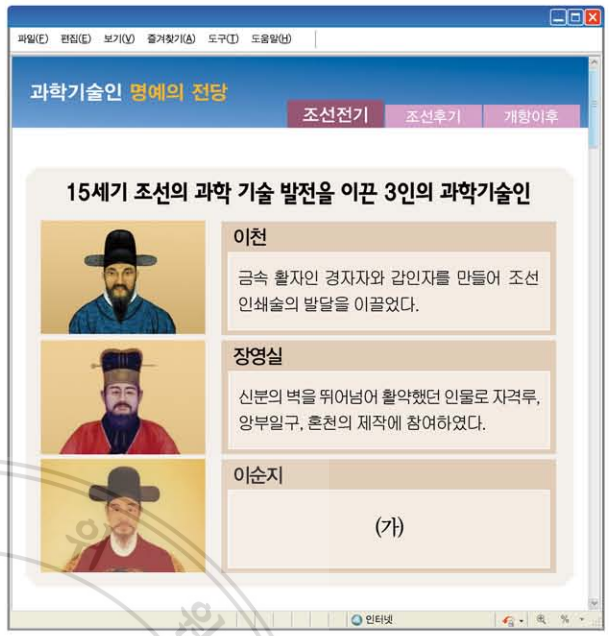Click the zoom magnifier icon

pyautogui.click(x=540, y=619)
